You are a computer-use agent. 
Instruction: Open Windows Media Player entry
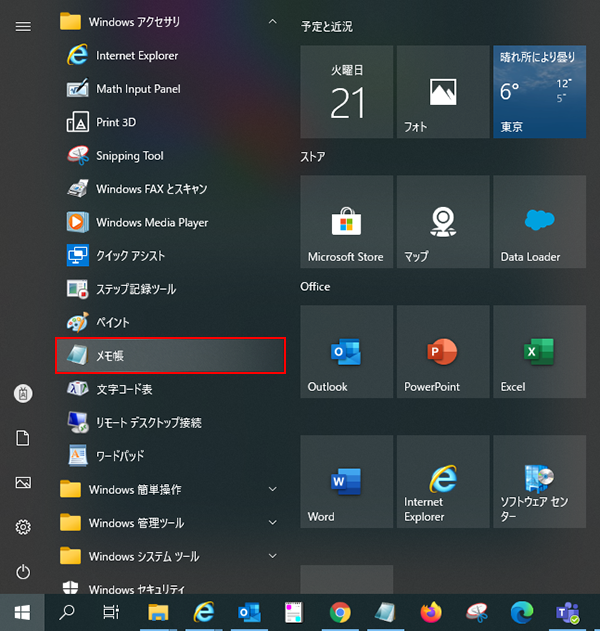coord(151,222)
